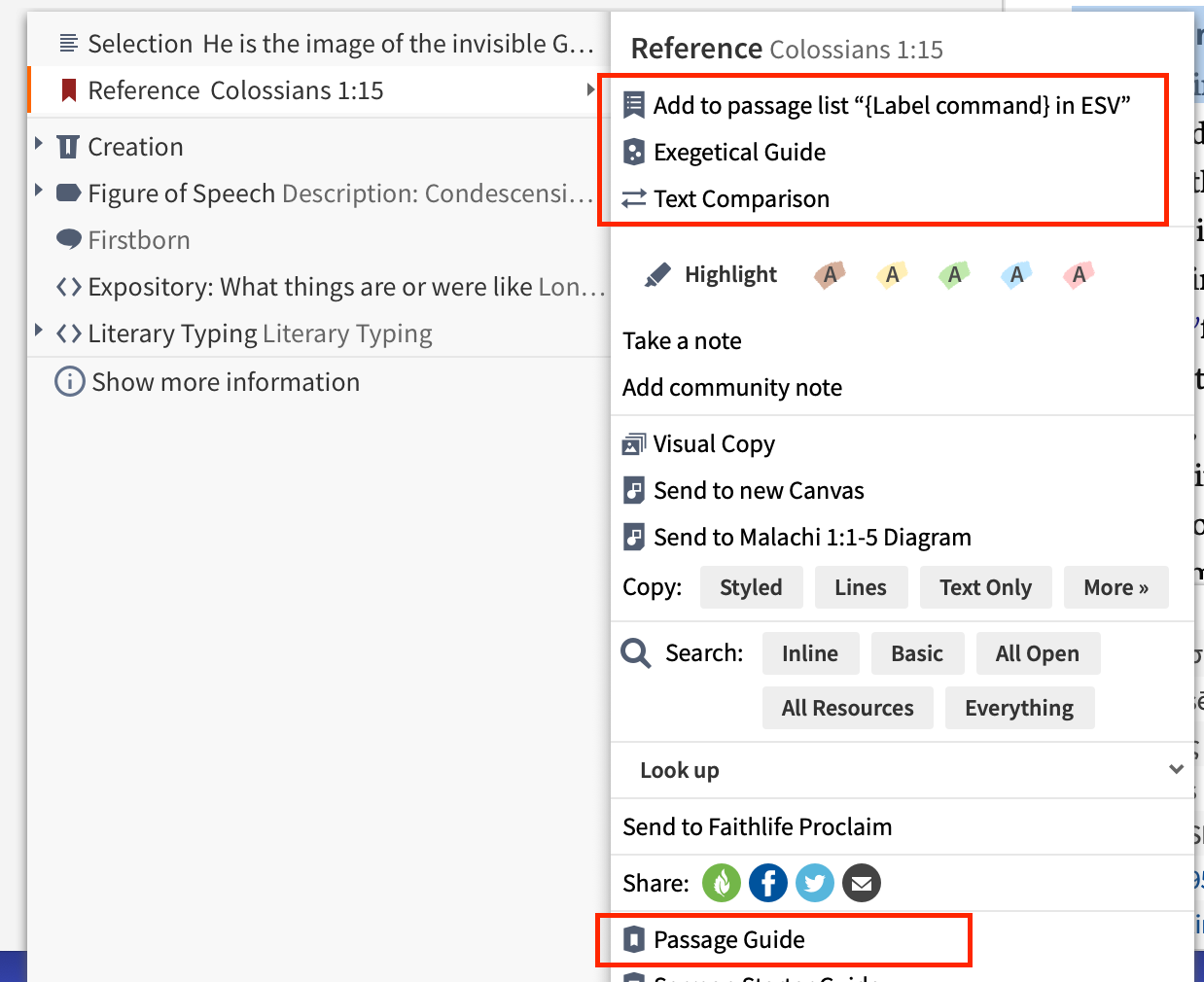Expand the Literary Typing item

tap(39, 331)
